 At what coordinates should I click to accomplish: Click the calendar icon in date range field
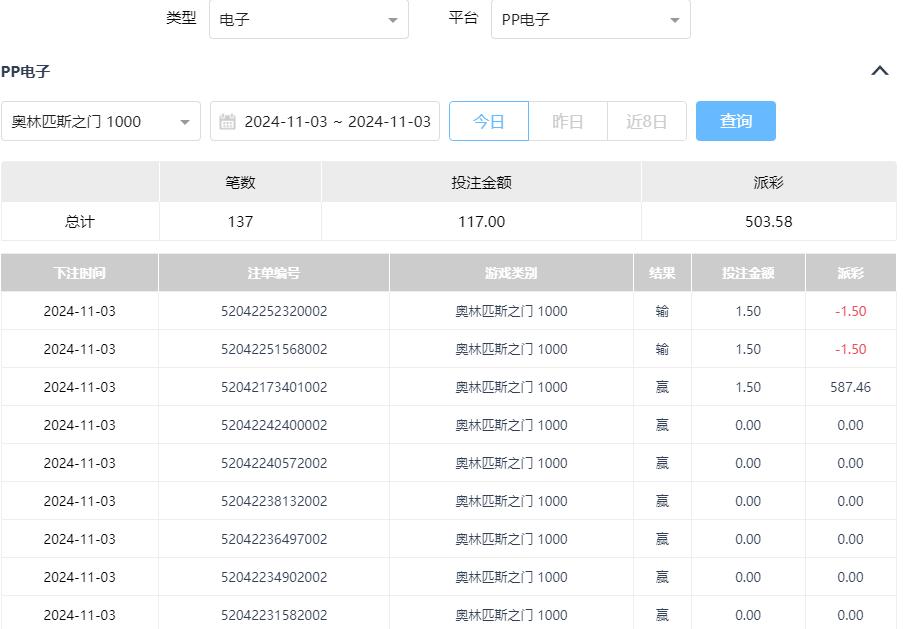(x=227, y=122)
